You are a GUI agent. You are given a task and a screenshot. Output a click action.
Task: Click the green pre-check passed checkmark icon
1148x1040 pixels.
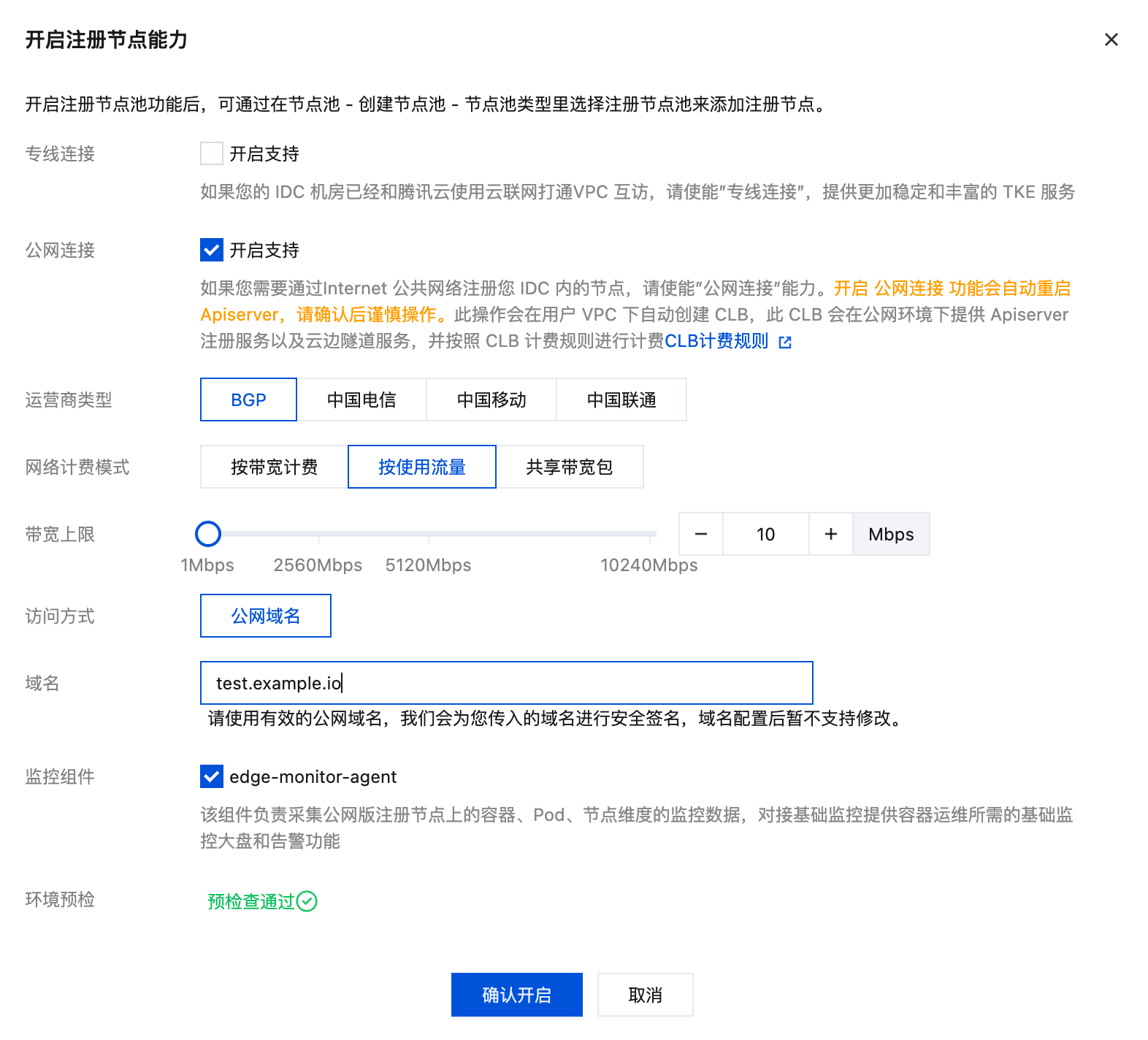(307, 901)
